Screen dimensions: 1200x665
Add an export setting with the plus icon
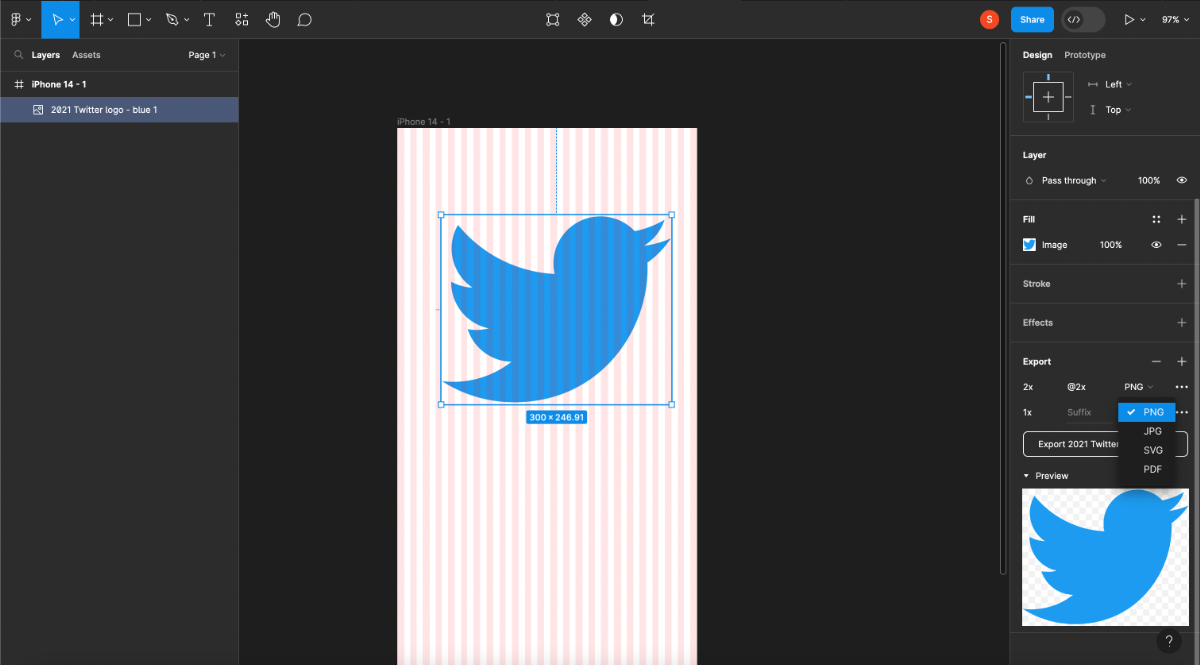[1182, 362]
